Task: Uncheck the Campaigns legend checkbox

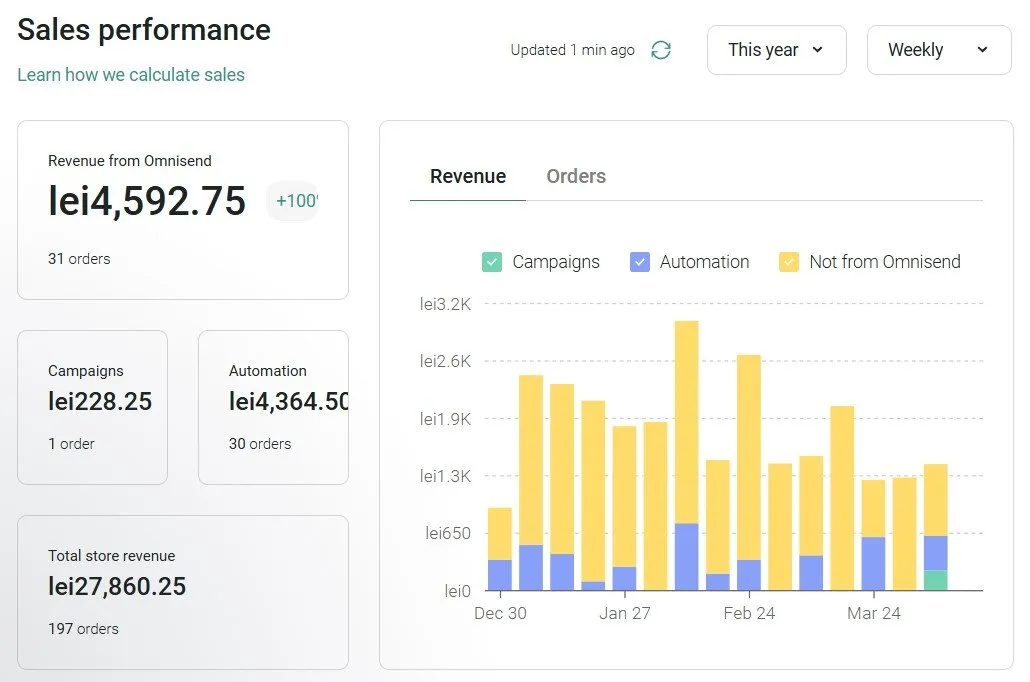Action: [x=491, y=262]
